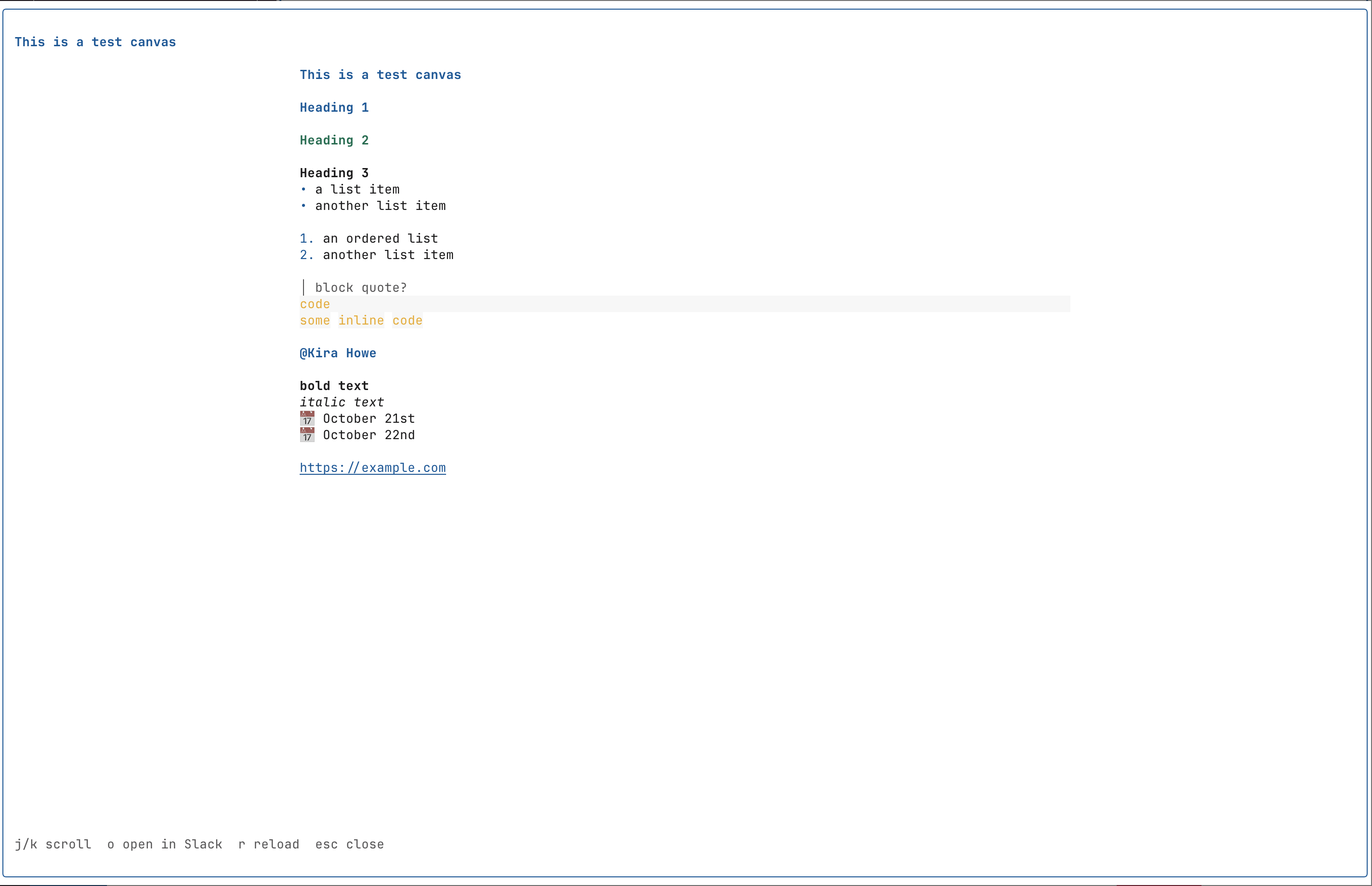Screen dimensions: 1372x886
Task: Select the 'Heading 3' text
Action: pyautogui.click(x=334, y=173)
